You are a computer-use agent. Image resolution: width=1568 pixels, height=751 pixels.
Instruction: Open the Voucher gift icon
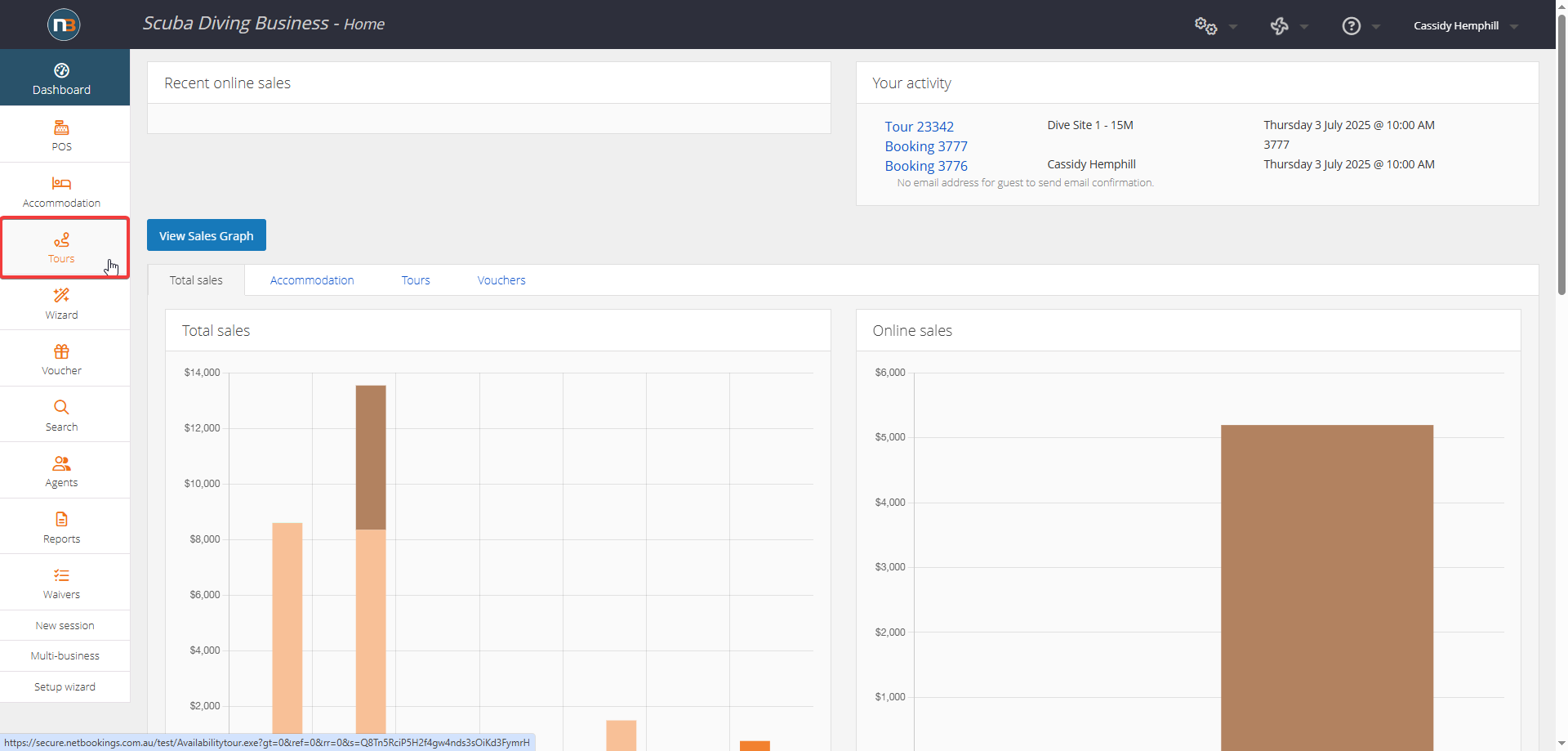[x=61, y=351]
